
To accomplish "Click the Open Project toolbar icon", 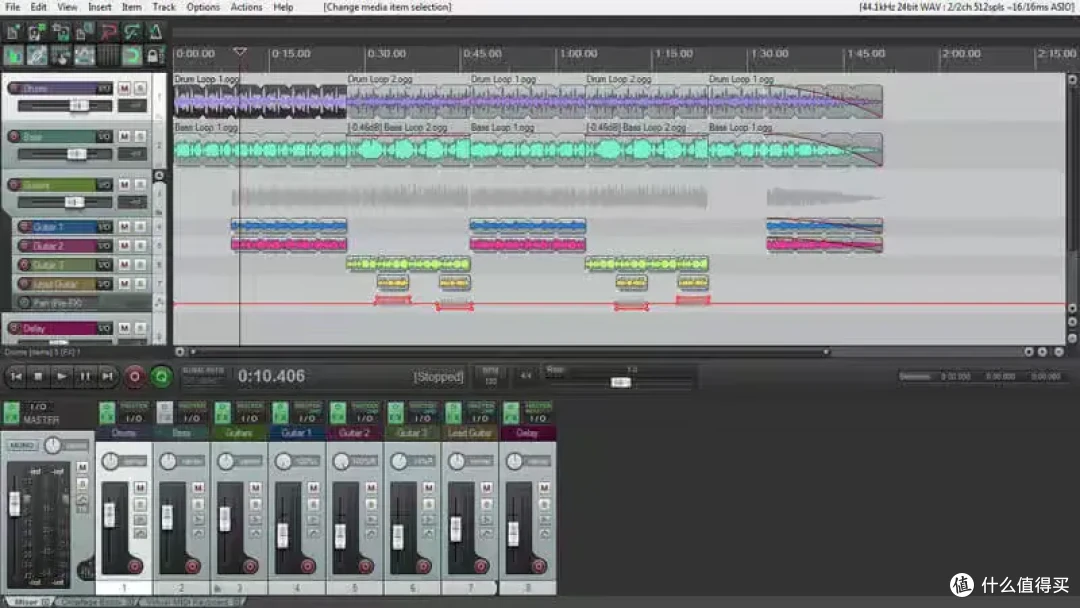I will pos(37,32).
